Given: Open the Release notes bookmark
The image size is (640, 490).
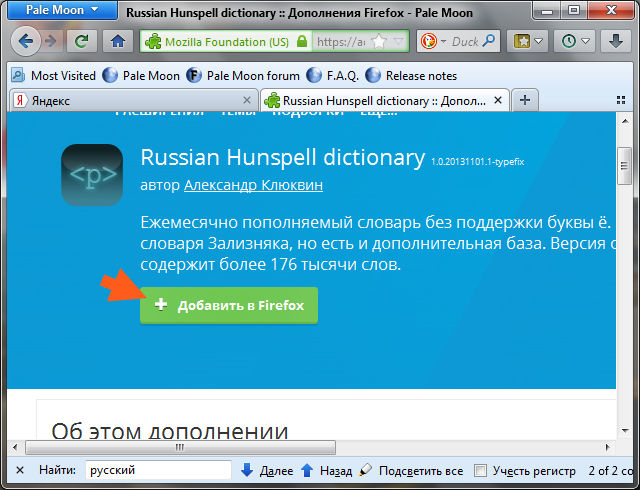Looking at the screenshot, I should (x=411, y=76).
